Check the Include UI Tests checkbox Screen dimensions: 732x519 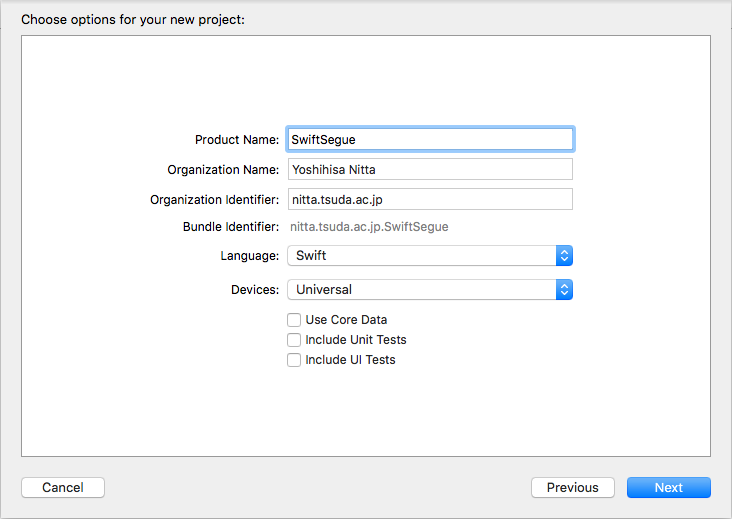(294, 360)
